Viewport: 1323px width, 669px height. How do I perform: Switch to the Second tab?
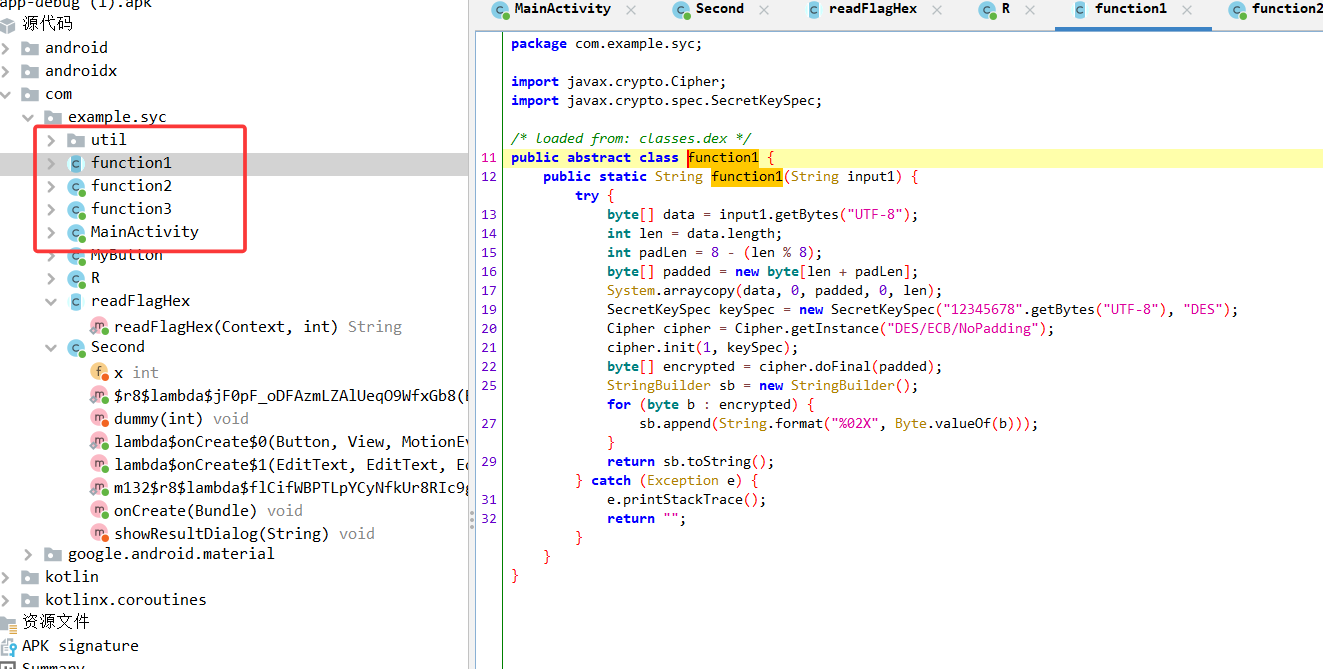point(719,9)
